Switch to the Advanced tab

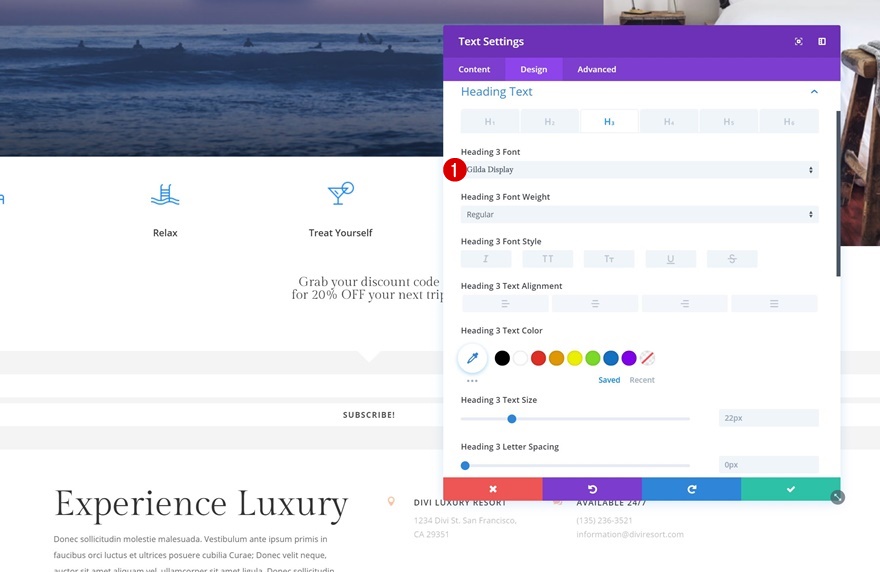click(597, 69)
